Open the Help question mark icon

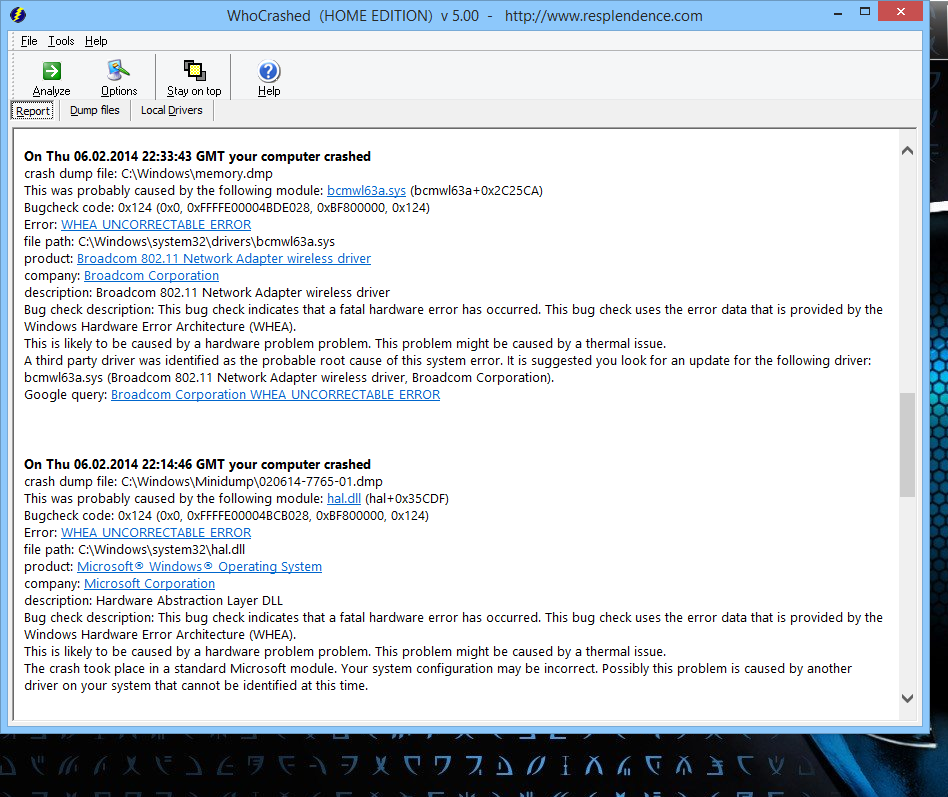269,71
